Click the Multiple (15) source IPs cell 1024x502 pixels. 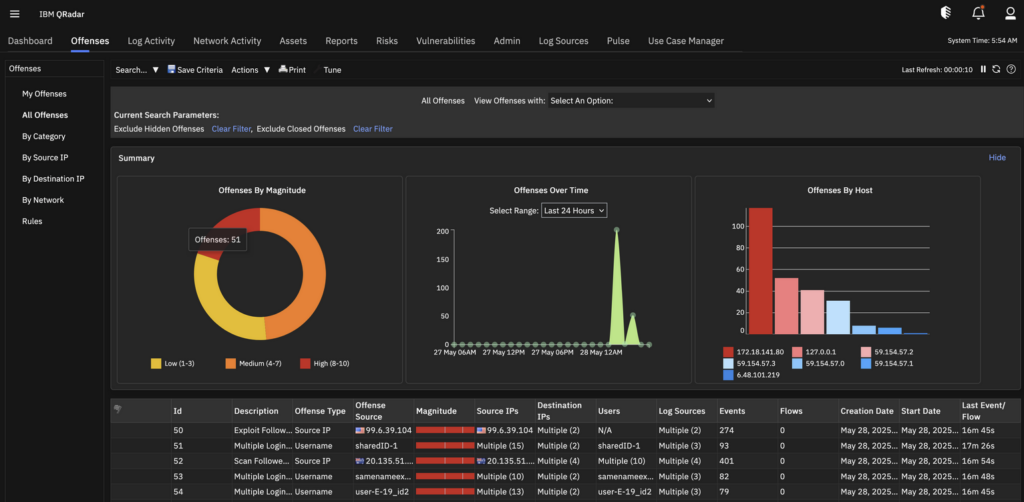click(501, 446)
